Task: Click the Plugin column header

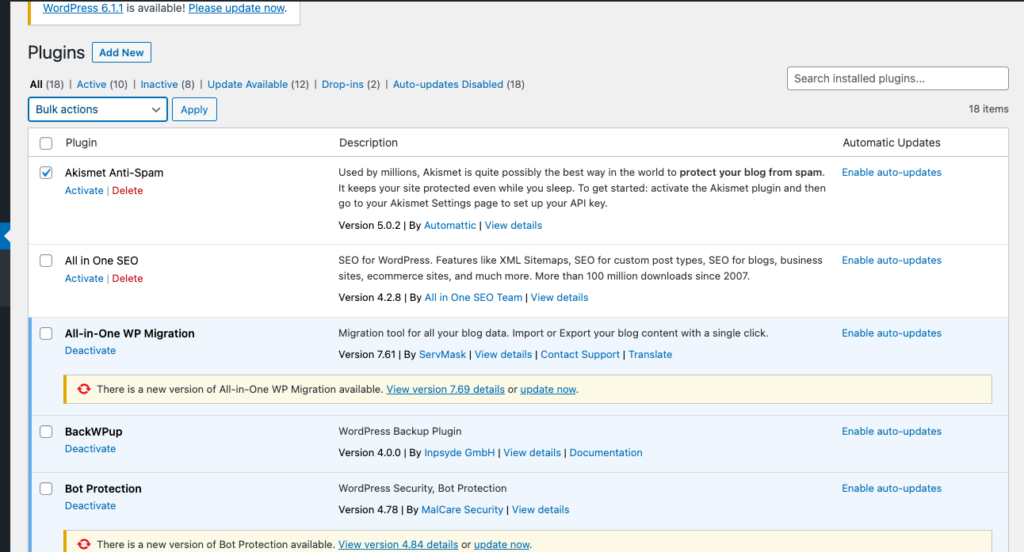Action: point(81,142)
